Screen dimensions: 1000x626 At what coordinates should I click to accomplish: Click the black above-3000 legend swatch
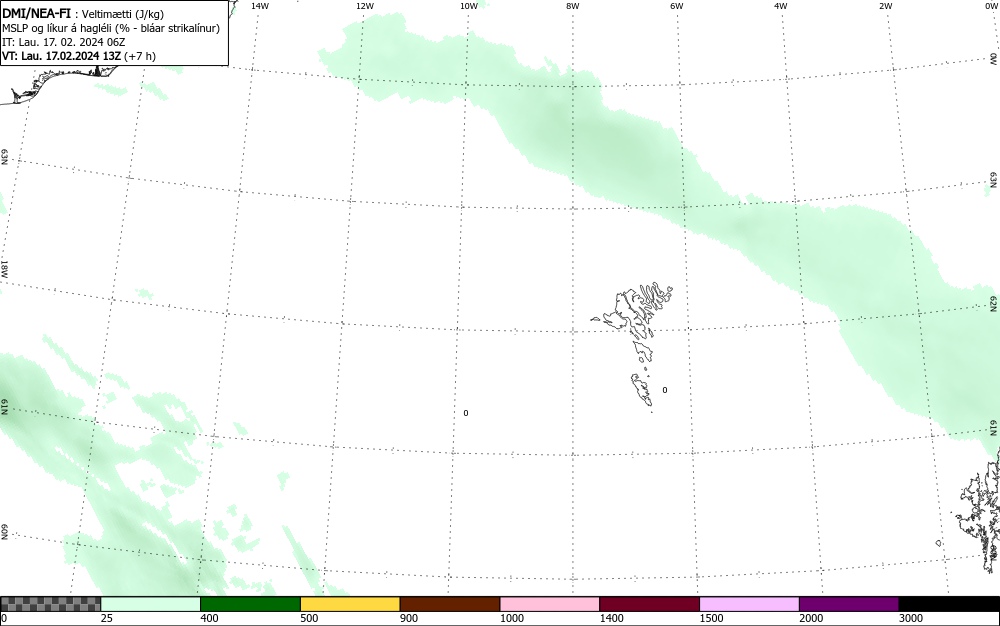click(x=949, y=604)
